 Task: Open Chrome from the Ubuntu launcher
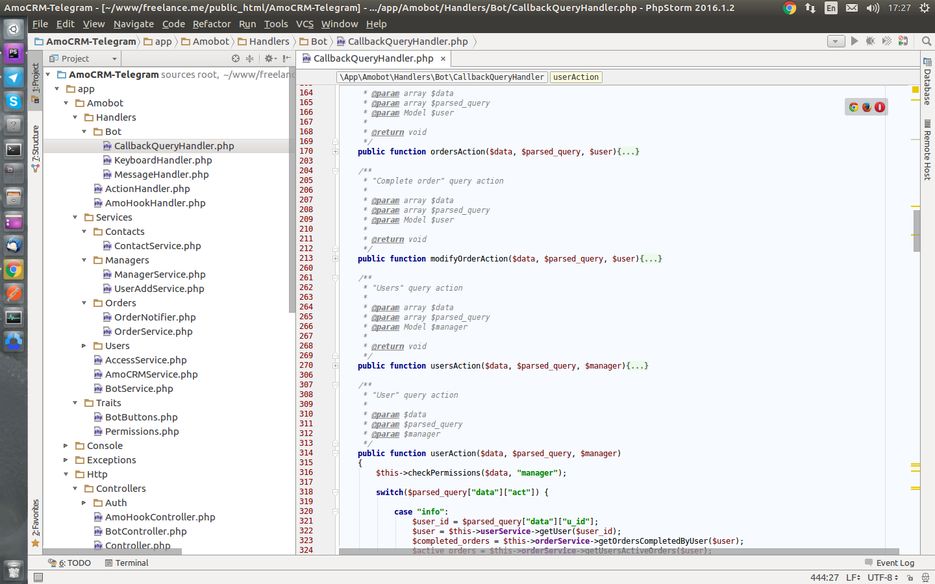14,270
